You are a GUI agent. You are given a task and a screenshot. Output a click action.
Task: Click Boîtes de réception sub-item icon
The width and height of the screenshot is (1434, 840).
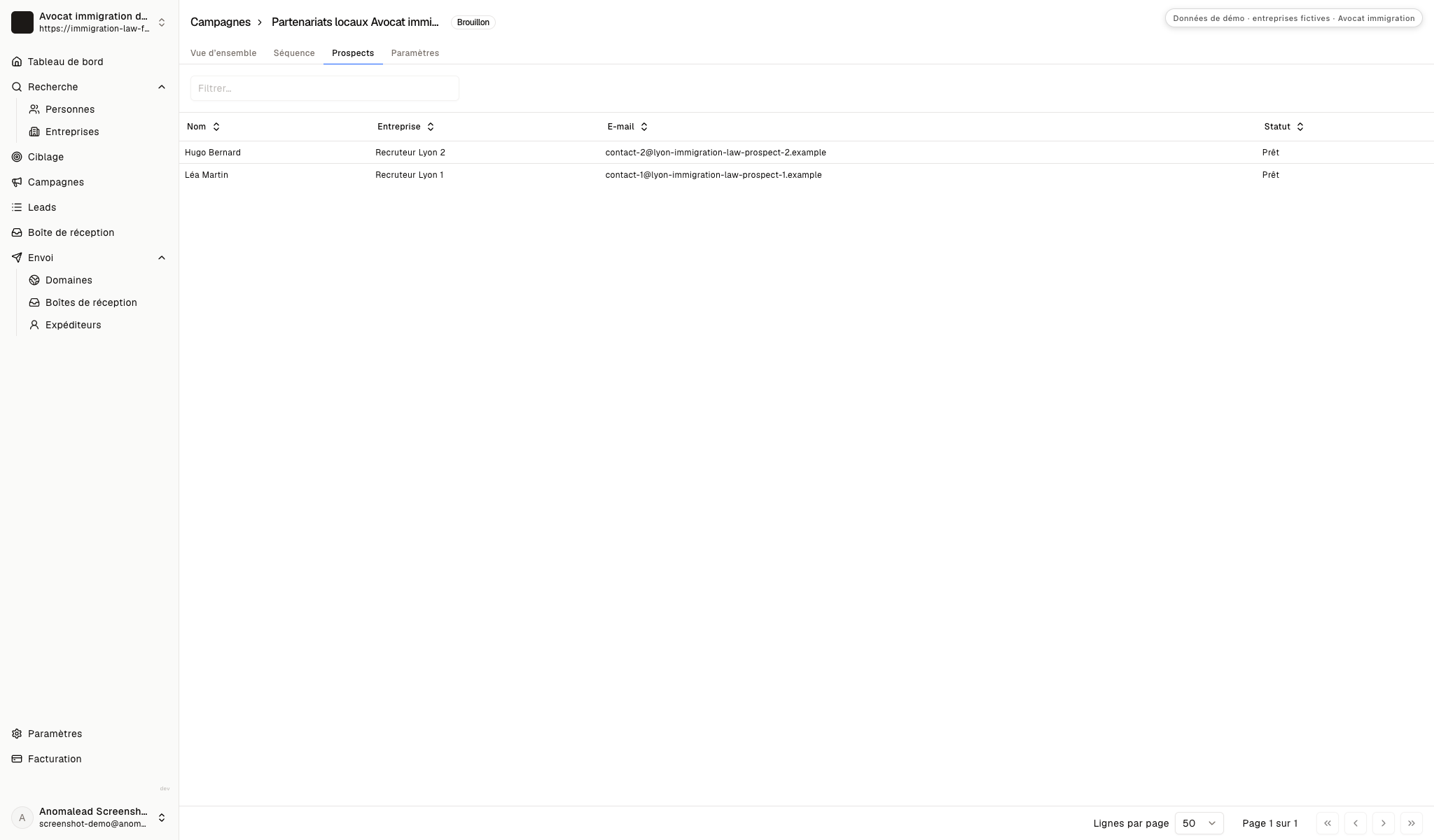(x=34, y=302)
